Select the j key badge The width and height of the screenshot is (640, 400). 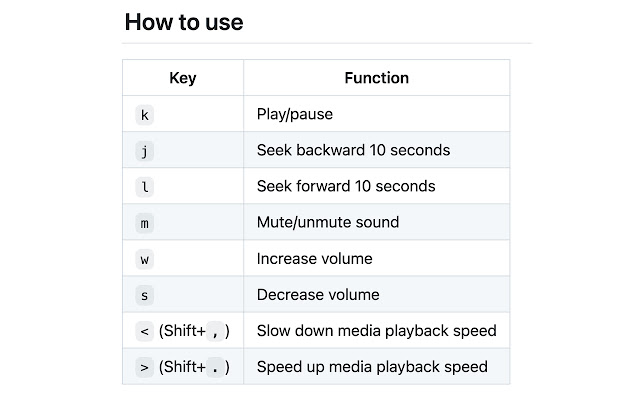pos(145,151)
